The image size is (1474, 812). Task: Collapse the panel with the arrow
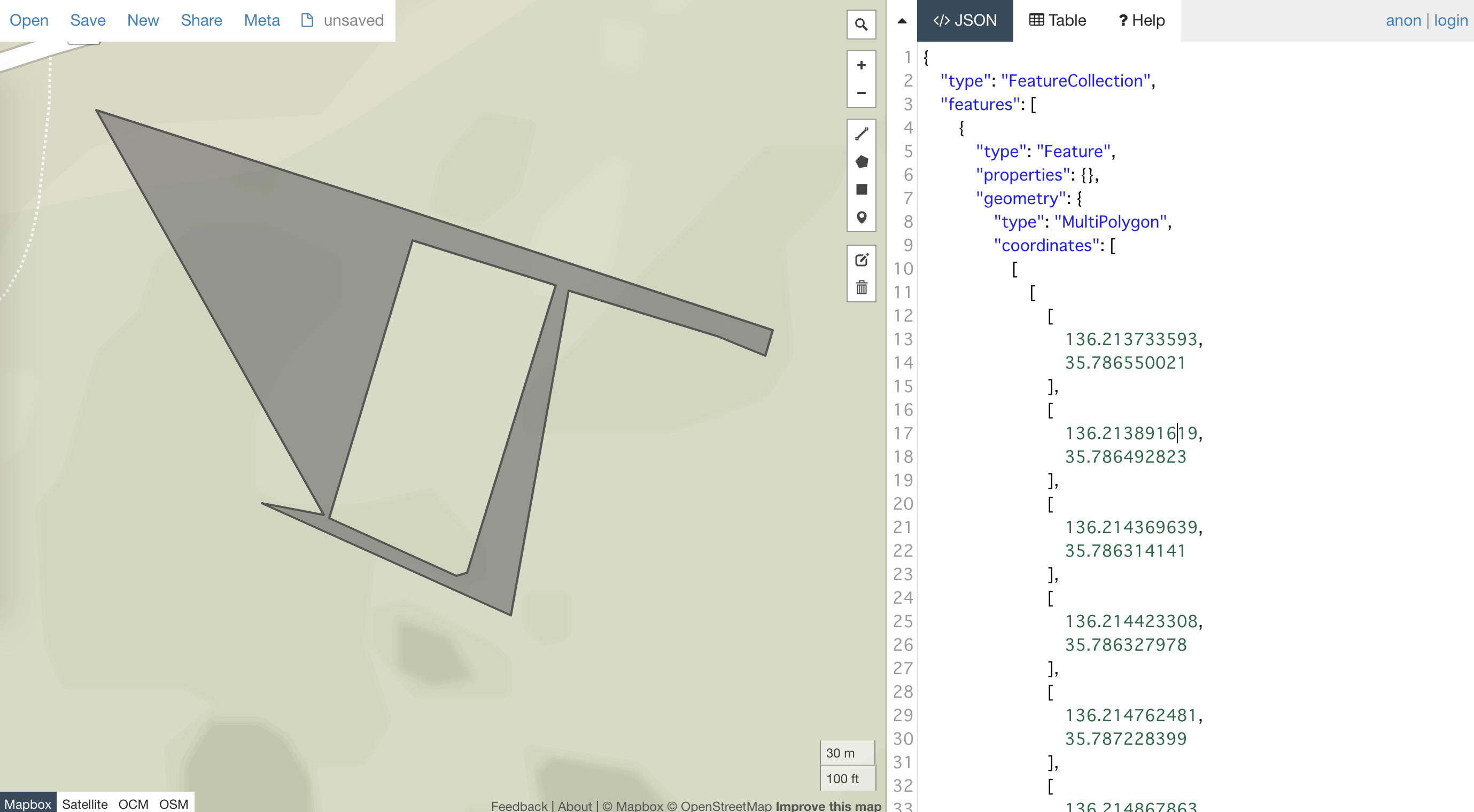pos(902,21)
